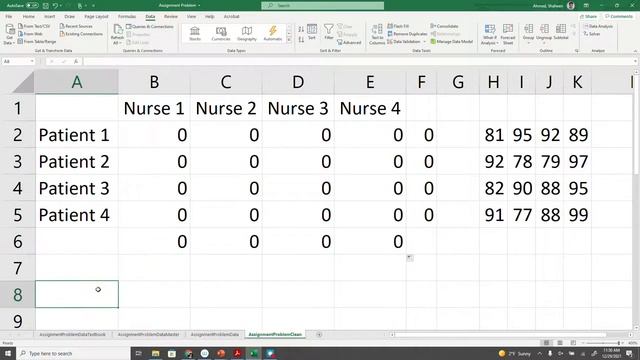
Task: Open the Get Data dropdown
Action: 9,34
